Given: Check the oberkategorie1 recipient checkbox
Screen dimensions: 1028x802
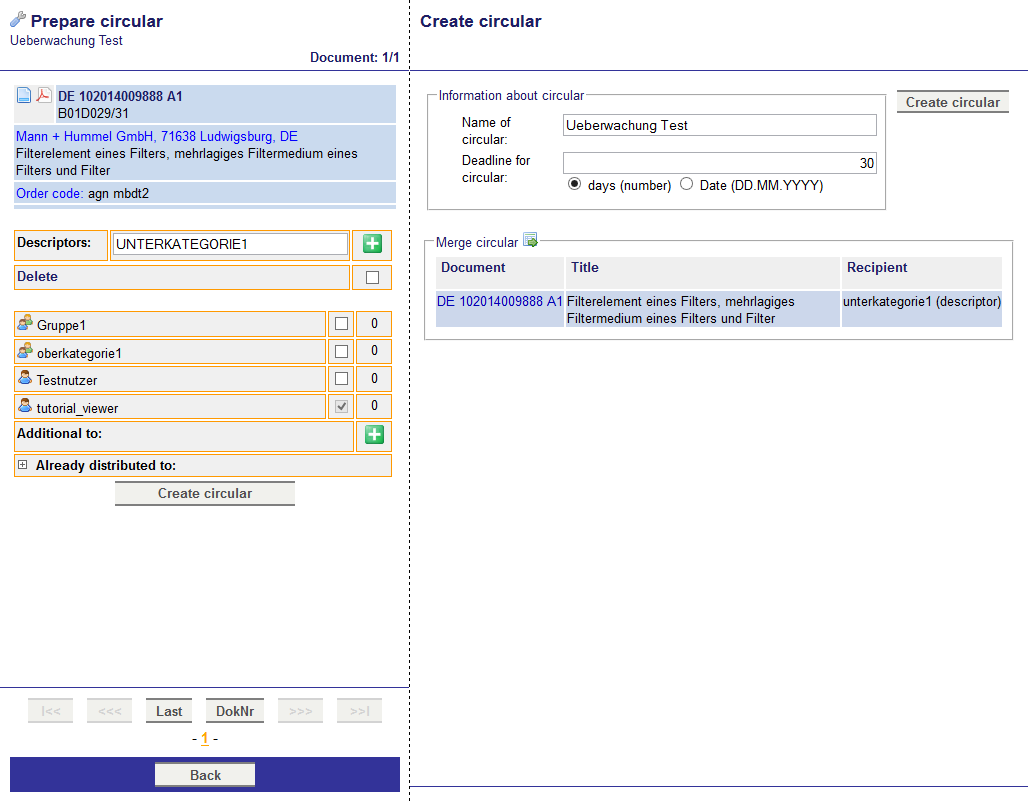Looking at the screenshot, I should [342, 351].
